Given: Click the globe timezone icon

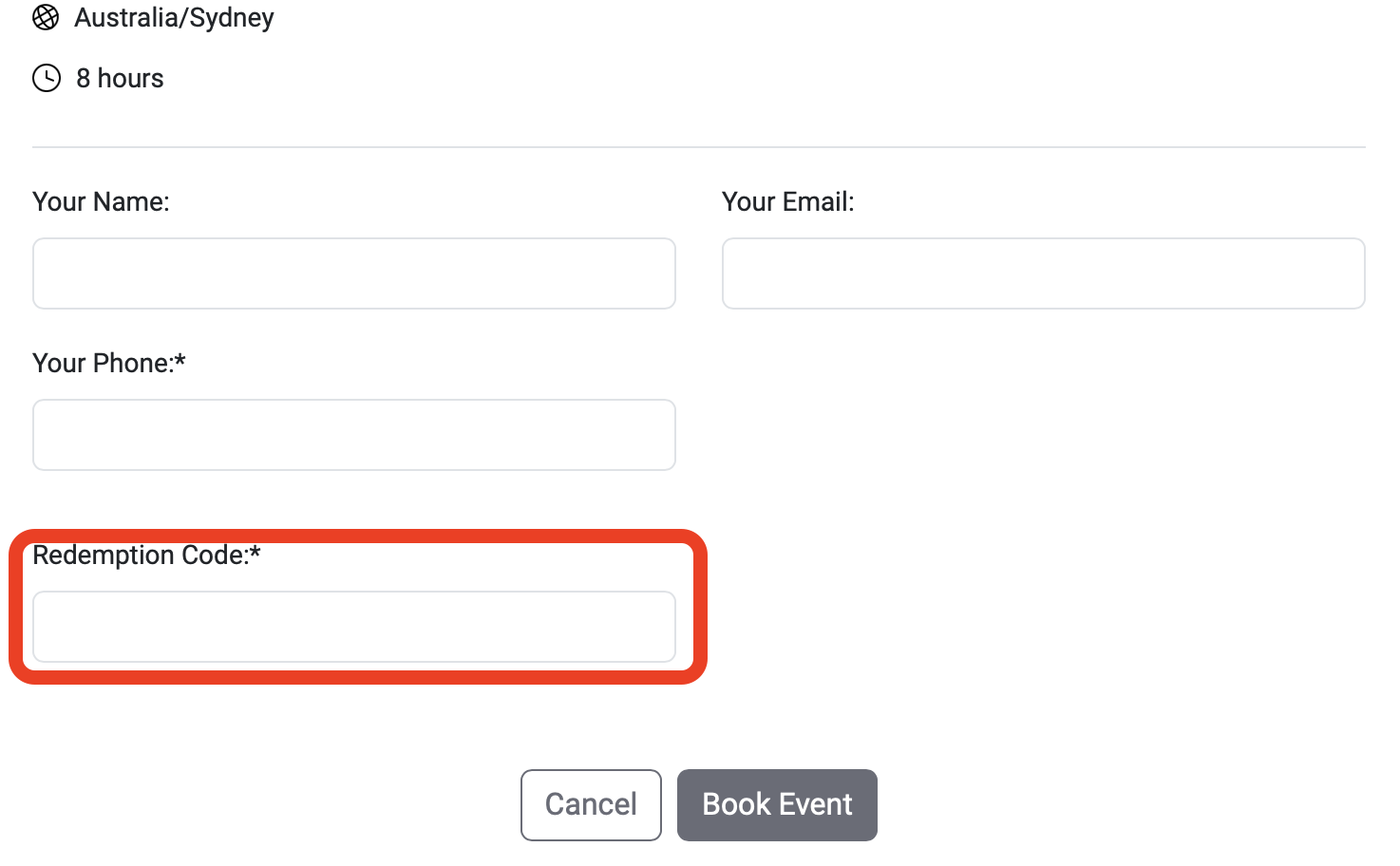Looking at the screenshot, I should tap(46, 17).
